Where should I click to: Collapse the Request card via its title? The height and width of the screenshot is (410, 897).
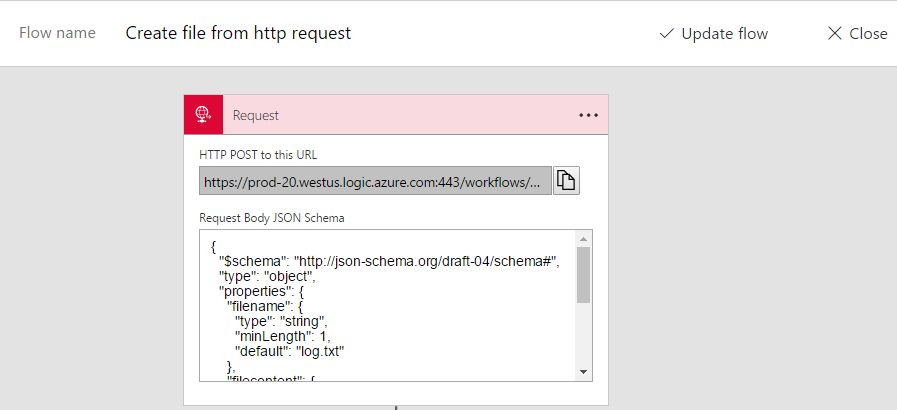point(256,115)
